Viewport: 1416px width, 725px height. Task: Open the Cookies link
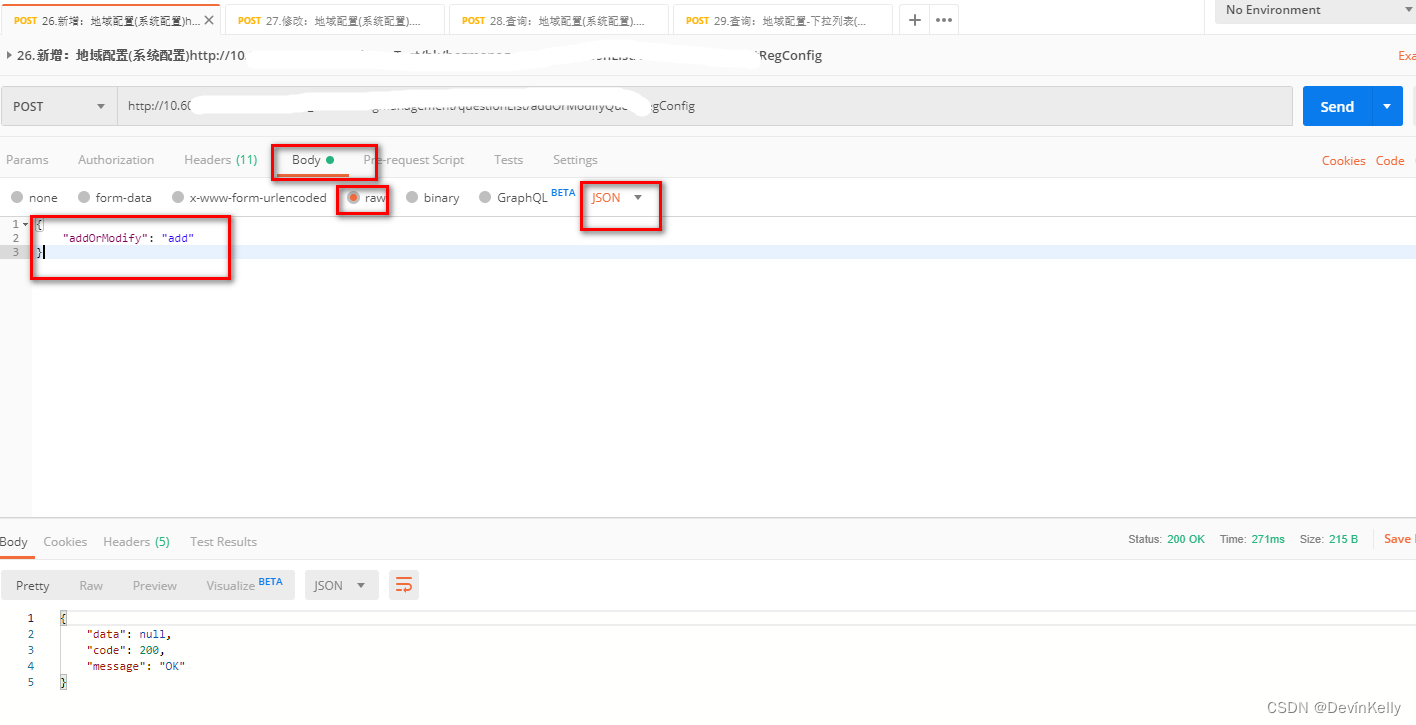1343,161
